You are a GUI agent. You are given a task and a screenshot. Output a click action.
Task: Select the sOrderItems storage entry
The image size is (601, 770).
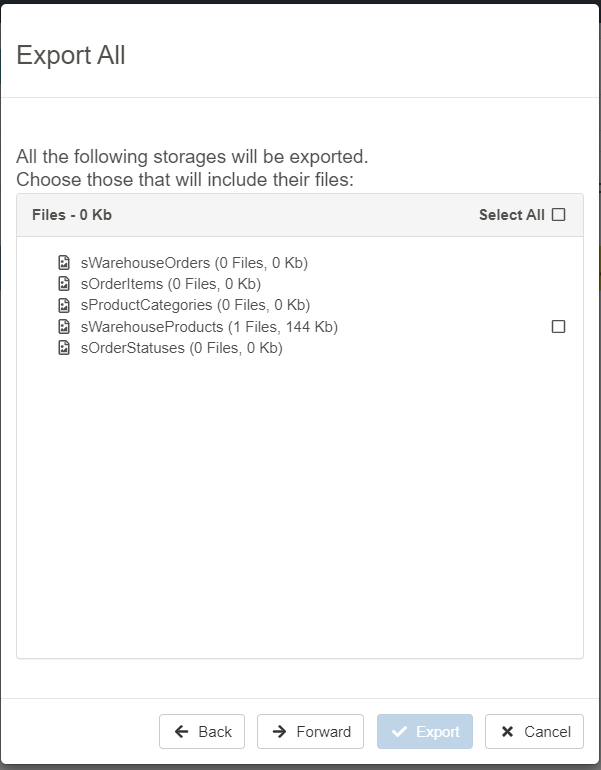click(x=171, y=284)
